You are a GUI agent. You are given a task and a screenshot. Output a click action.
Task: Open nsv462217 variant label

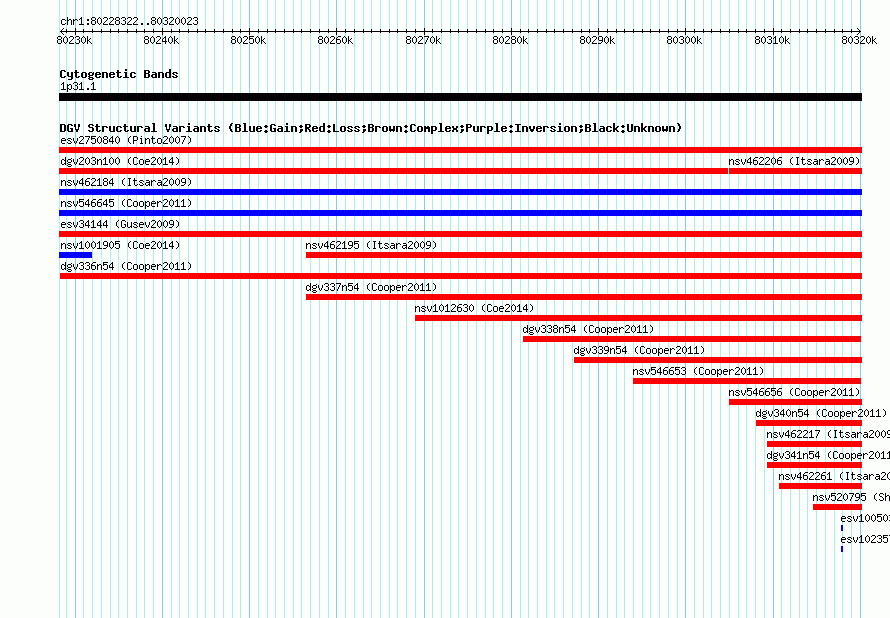click(828, 434)
